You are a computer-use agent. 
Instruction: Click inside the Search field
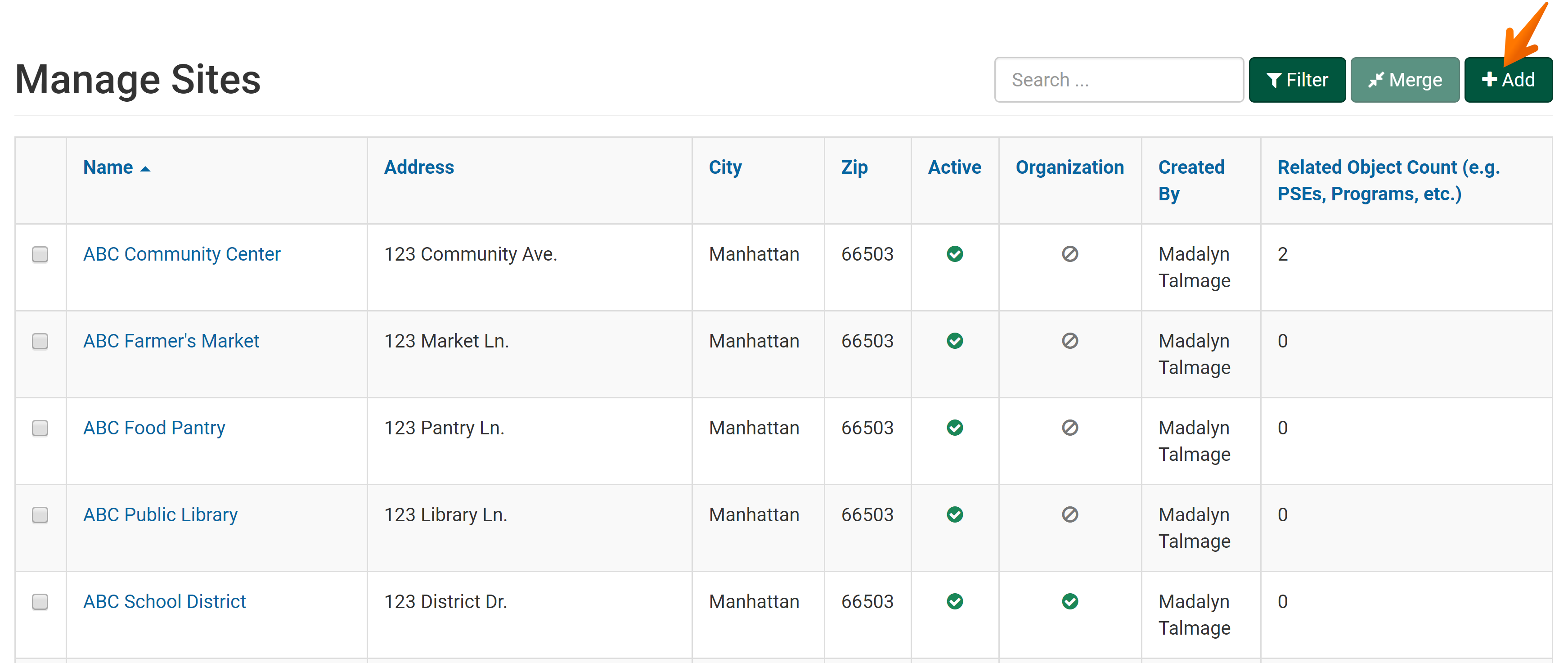1119,79
